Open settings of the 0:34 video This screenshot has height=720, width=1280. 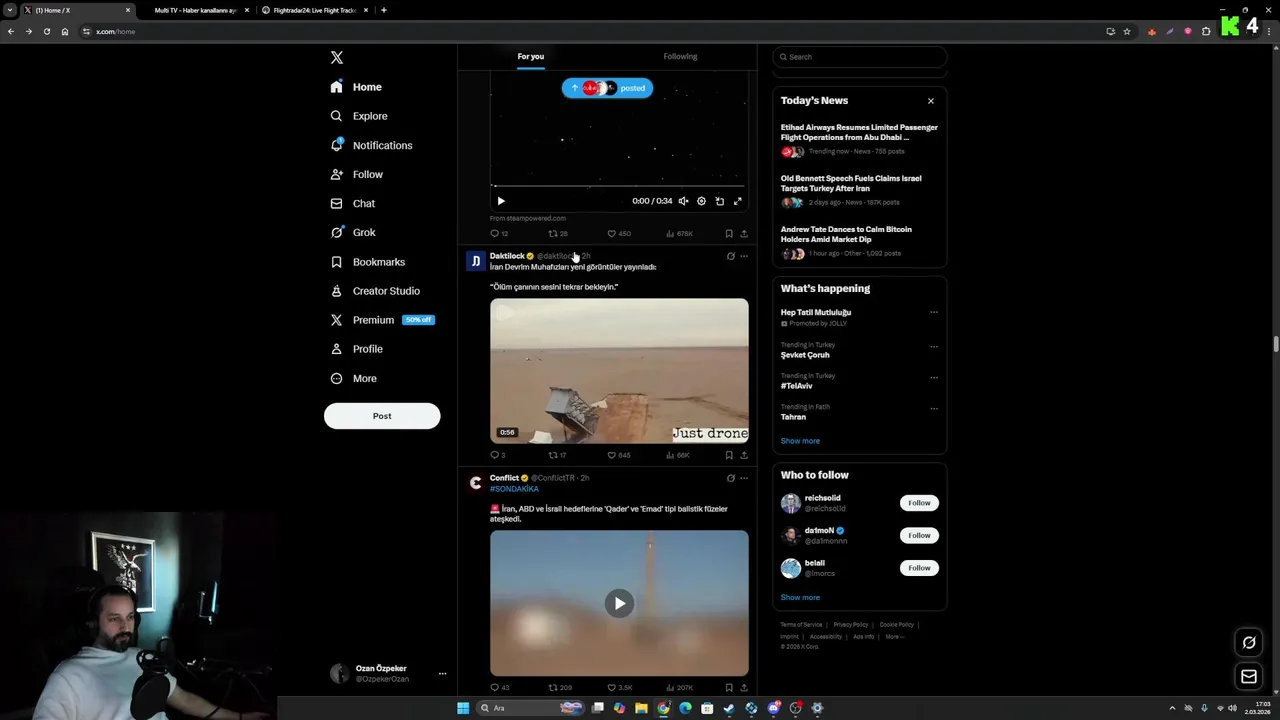point(701,201)
